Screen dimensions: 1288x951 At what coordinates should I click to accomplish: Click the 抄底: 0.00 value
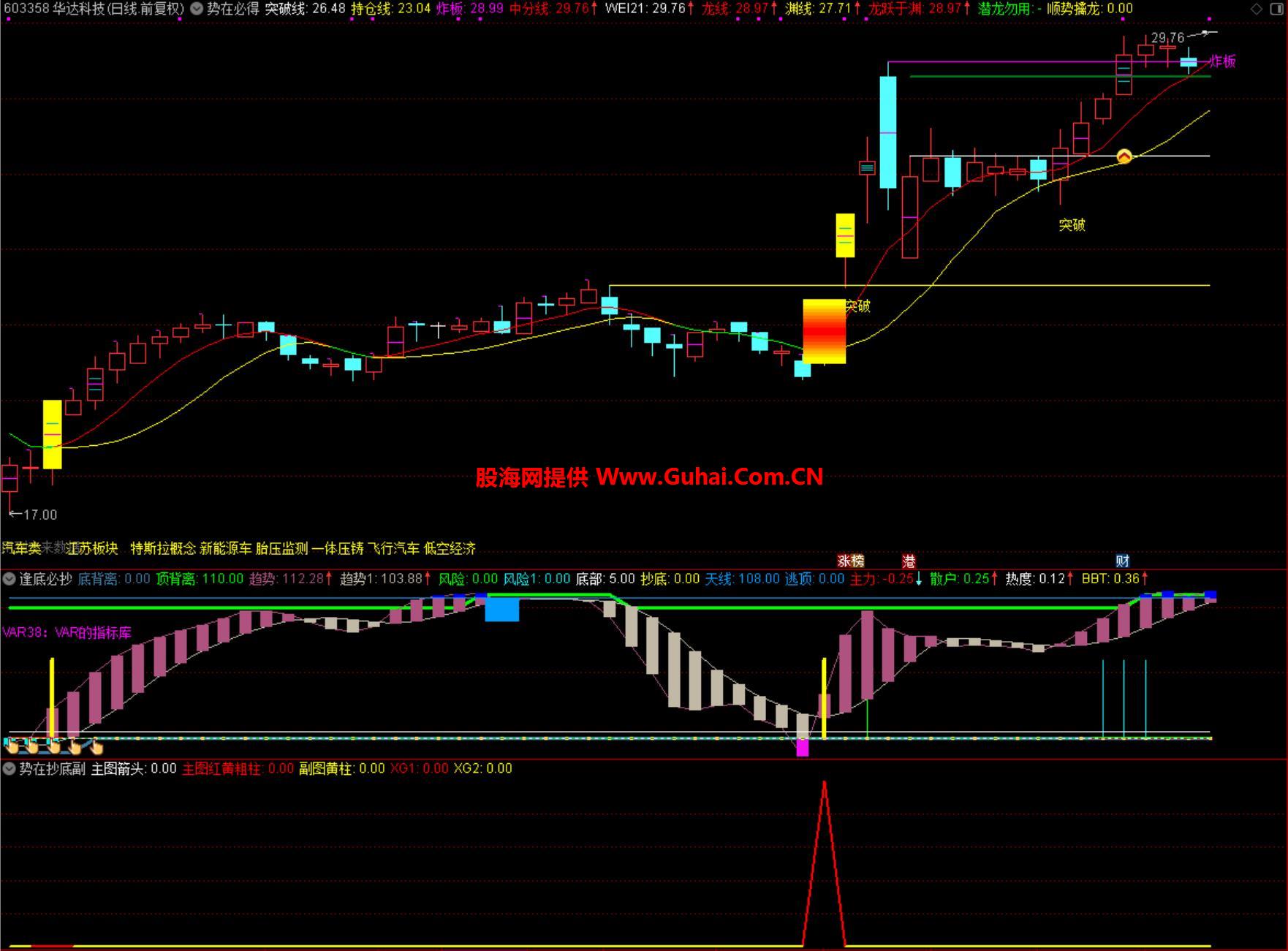[670, 579]
